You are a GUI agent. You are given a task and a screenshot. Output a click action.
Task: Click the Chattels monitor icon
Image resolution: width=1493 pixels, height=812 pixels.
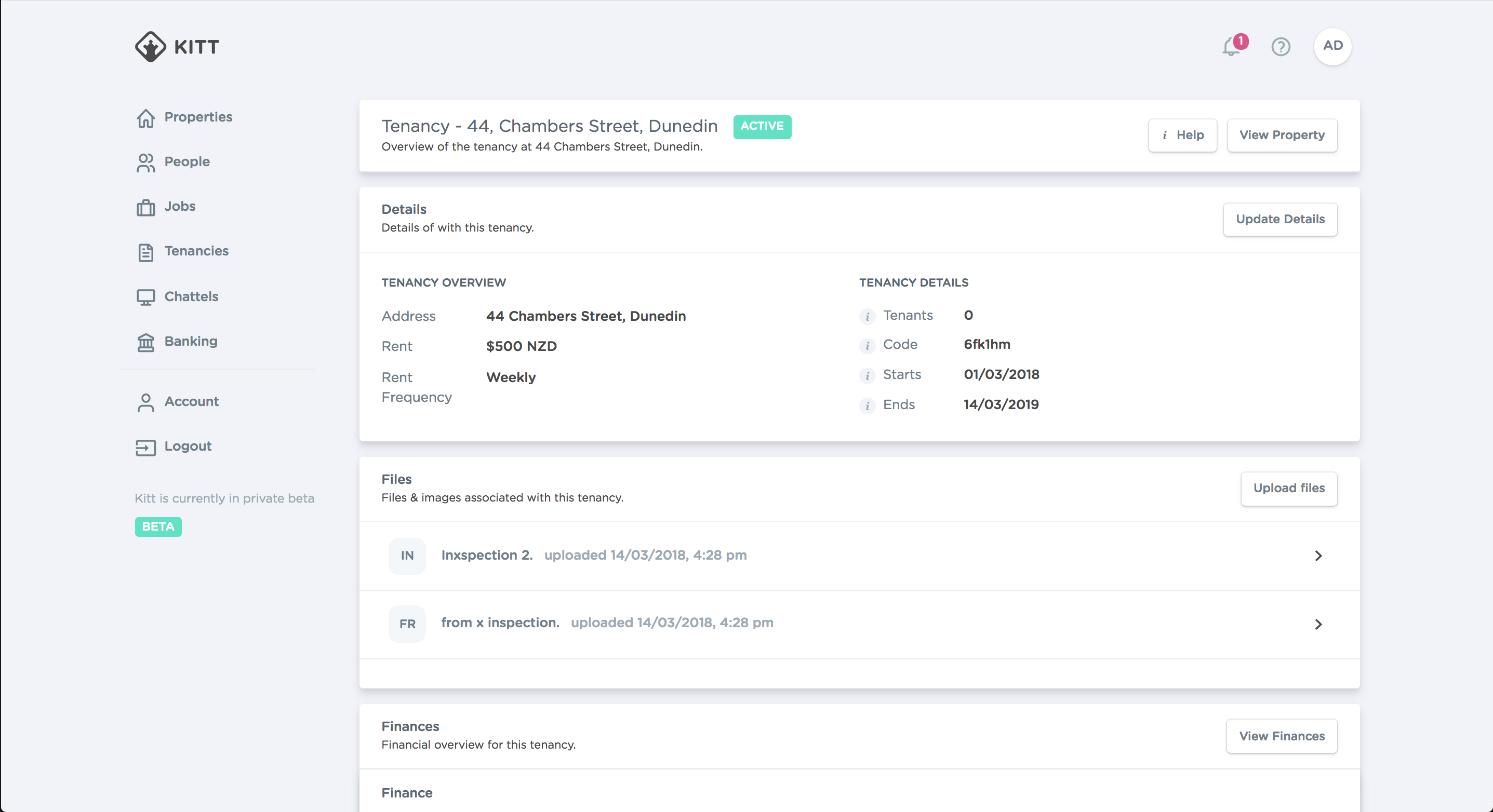tap(145, 297)
